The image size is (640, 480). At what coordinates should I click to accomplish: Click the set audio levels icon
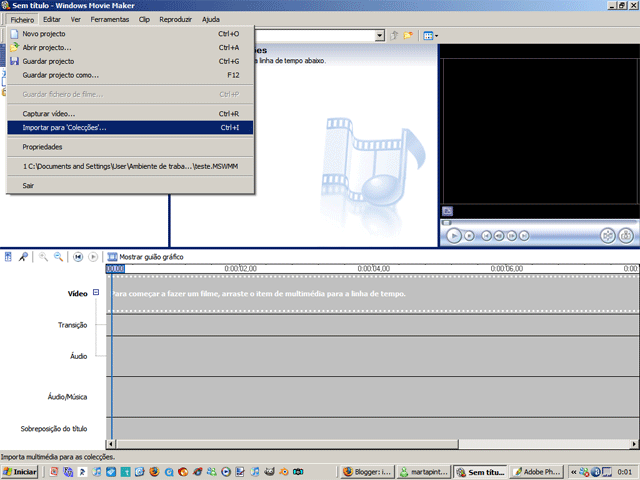tap(8, 257)
